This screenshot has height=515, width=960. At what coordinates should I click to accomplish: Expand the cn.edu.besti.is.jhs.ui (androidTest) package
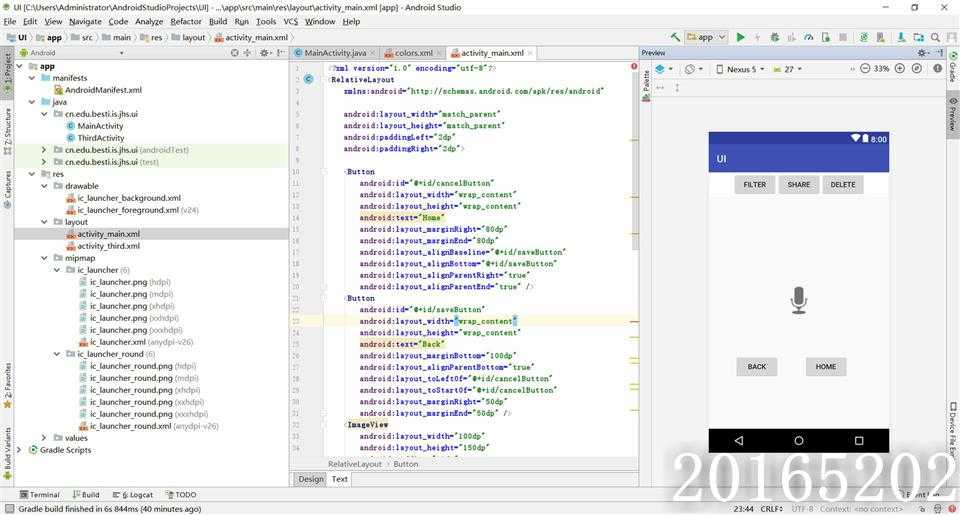click(x=44, y=149)
